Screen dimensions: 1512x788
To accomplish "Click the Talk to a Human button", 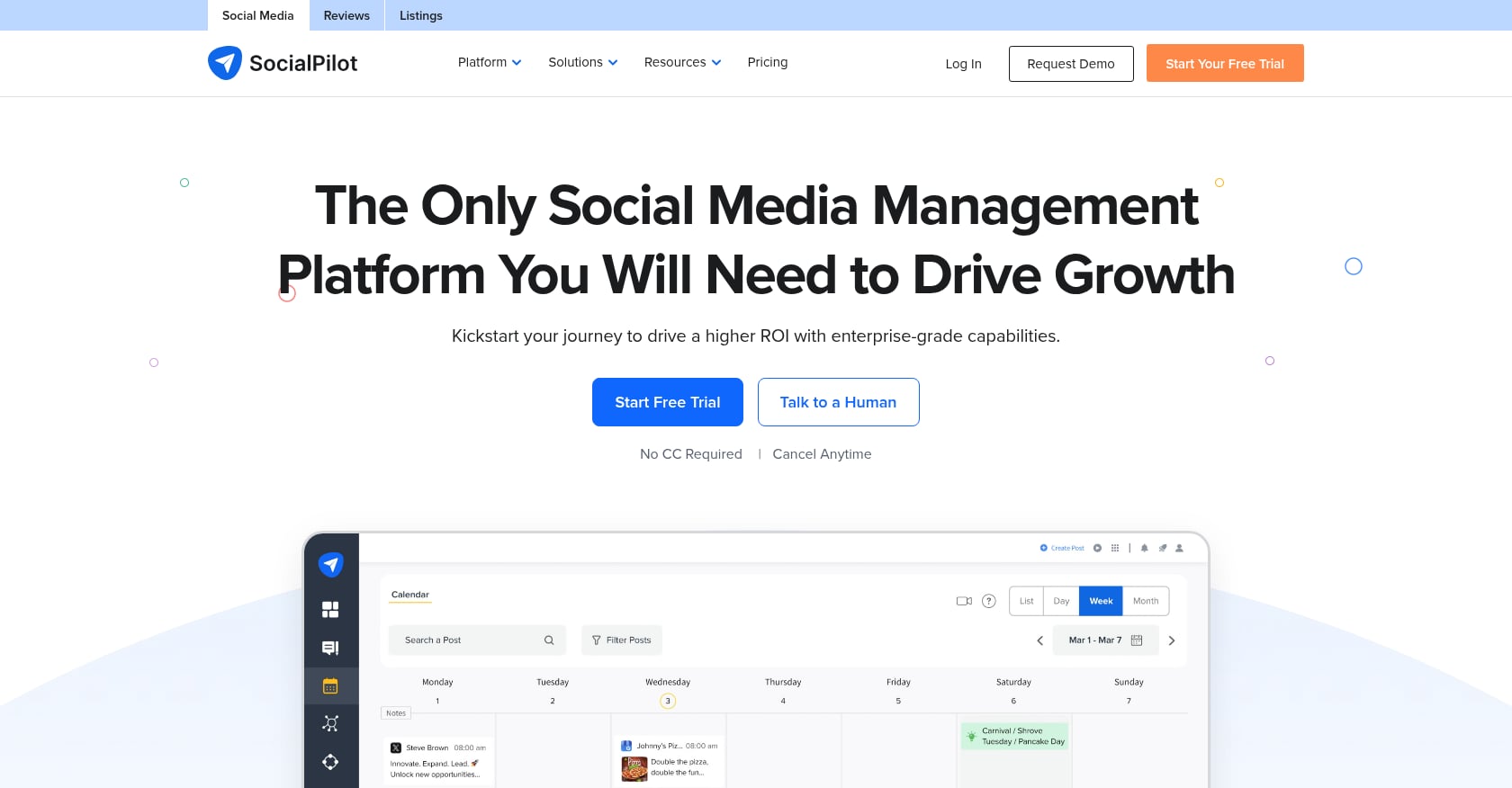I will pos(839,402).
